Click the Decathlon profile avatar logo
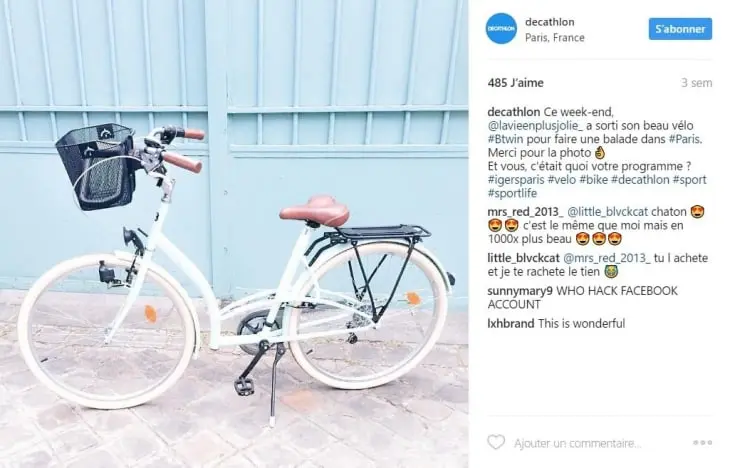 click(501, 29)
